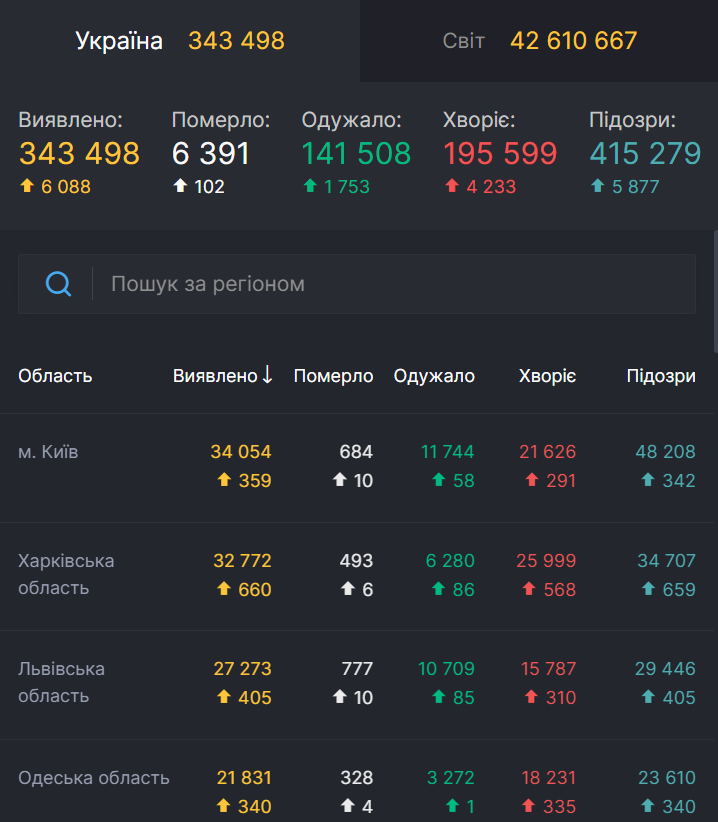Click the sort arrow beside Виявлено header

[x=267, y=375]
